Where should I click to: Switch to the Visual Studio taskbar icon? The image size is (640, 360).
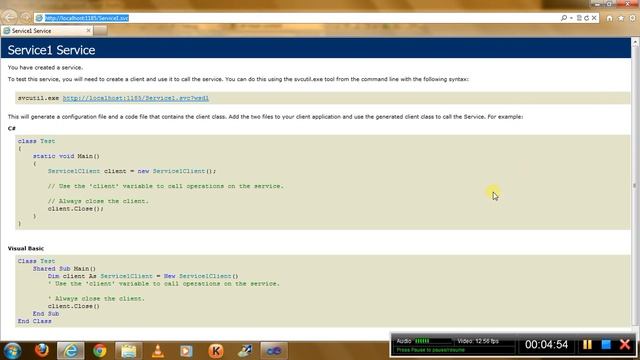tap(274, 351)
